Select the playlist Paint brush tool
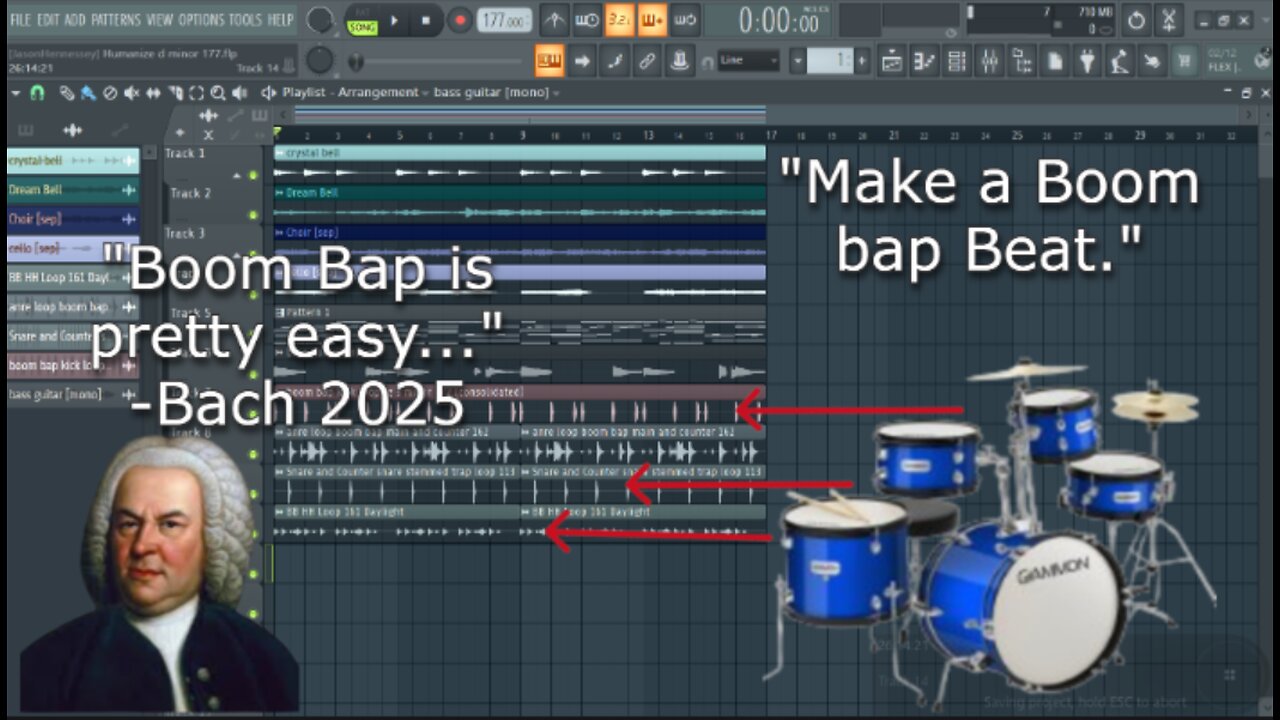The width and height of the screenshot is (1280, 720). point(89,93)
